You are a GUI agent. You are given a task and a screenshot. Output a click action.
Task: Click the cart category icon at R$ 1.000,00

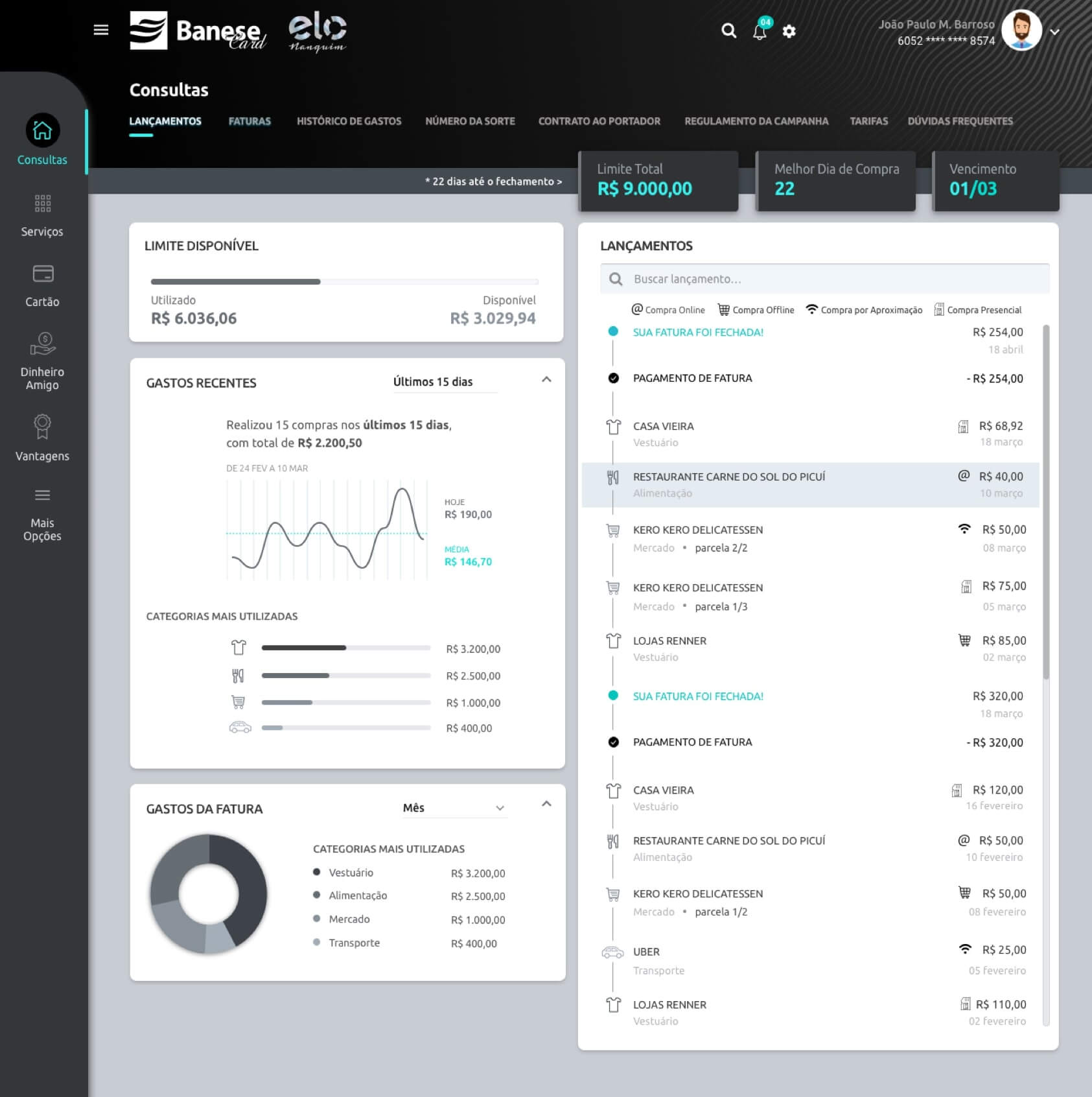point(238,702)
